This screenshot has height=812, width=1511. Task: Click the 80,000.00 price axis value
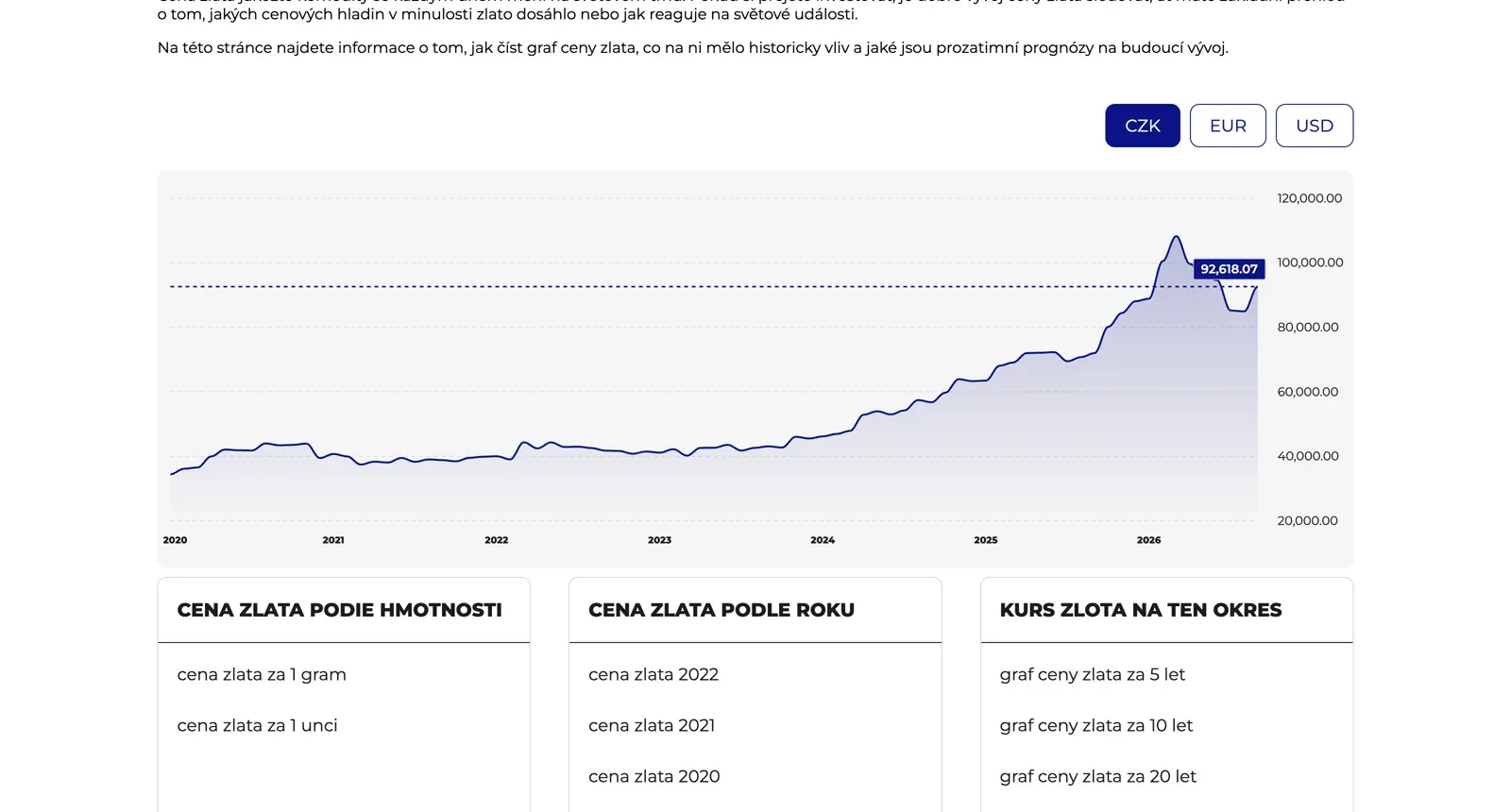point(1308,328)
